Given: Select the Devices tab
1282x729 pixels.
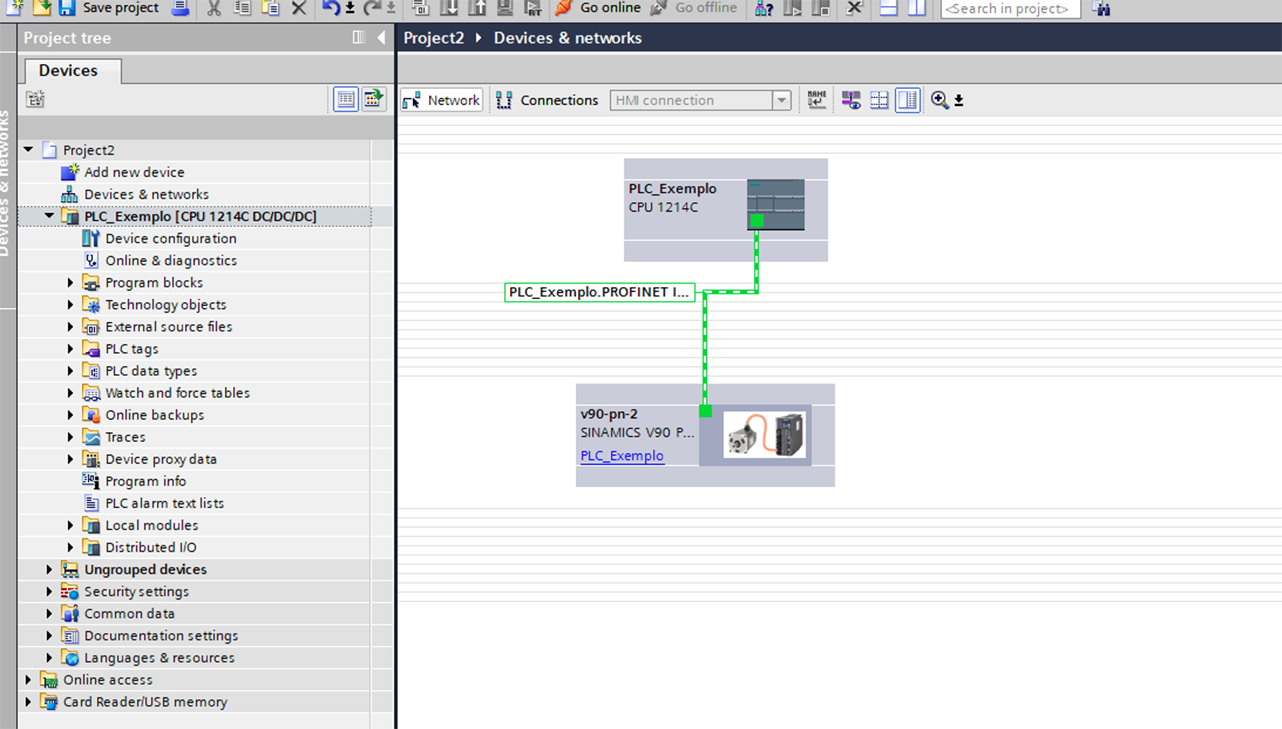Looking at the screenshot, I should (68, 71).
